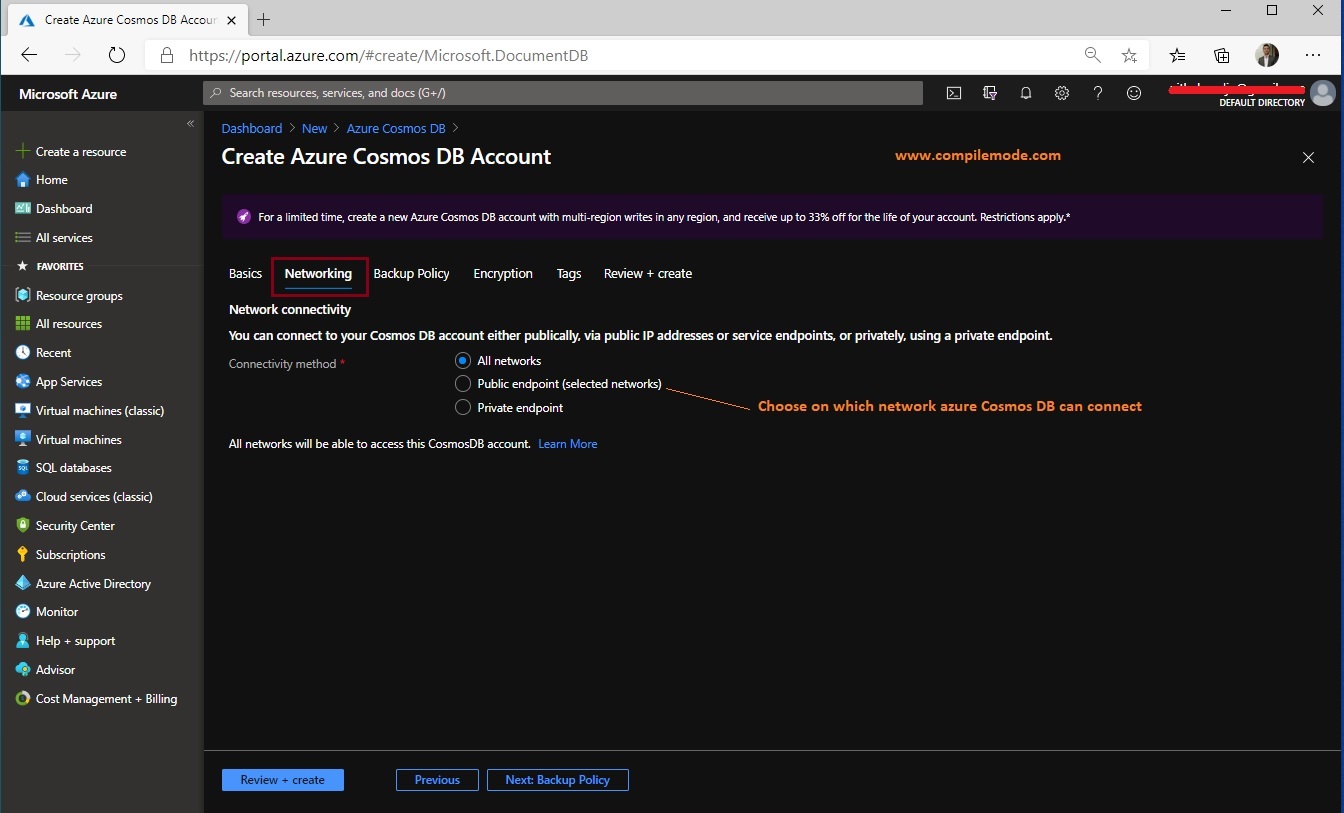Open Cloud Shell from the top bar
The width and height of the screenshot is (1344, 813).
point(954,93)
